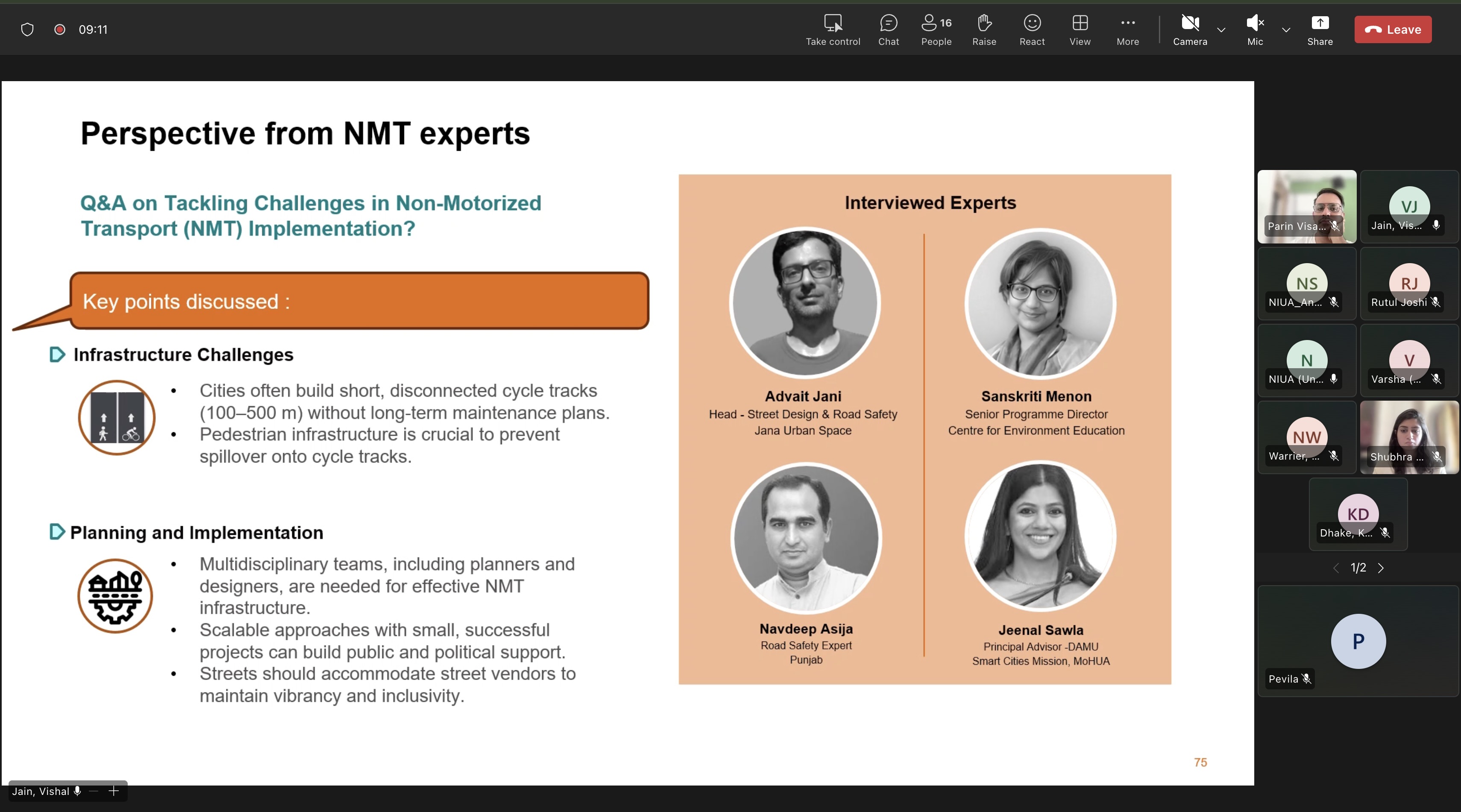Click Interviewed Experts heading

930,202
